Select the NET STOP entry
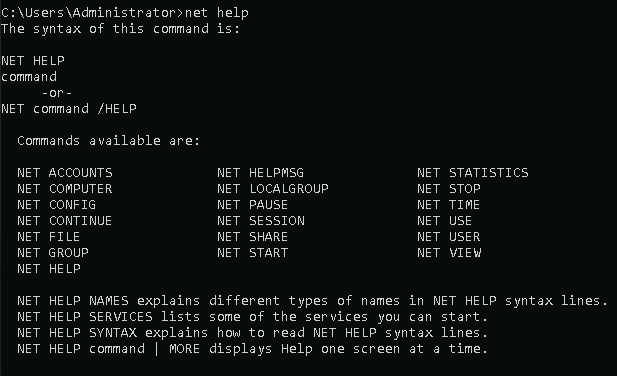617x376 pixels. click(449, 189)
